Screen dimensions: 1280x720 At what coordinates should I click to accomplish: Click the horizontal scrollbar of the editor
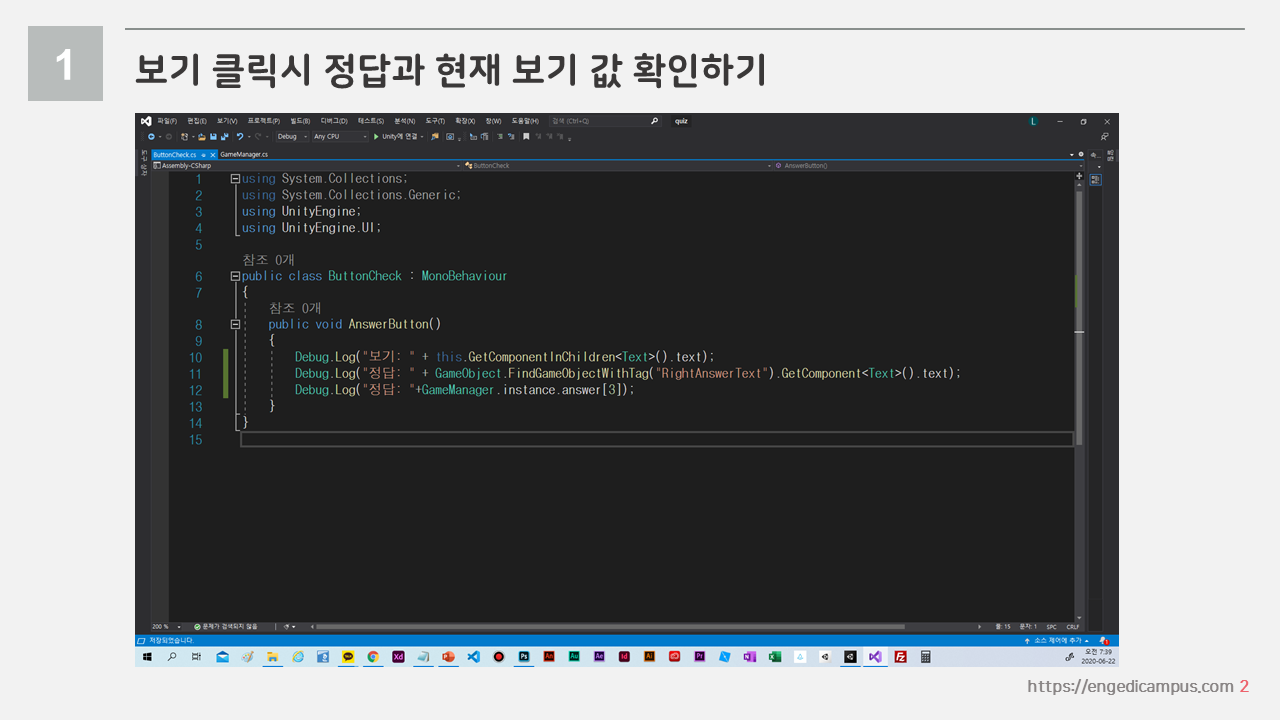[610, 627]
